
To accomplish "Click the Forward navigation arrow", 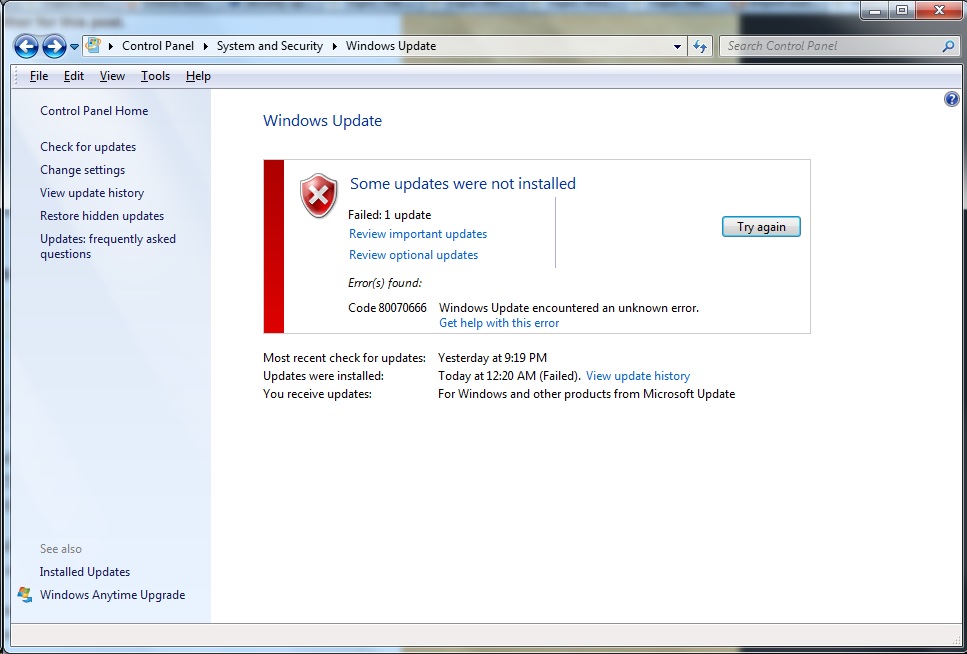I will coord(54,46).
